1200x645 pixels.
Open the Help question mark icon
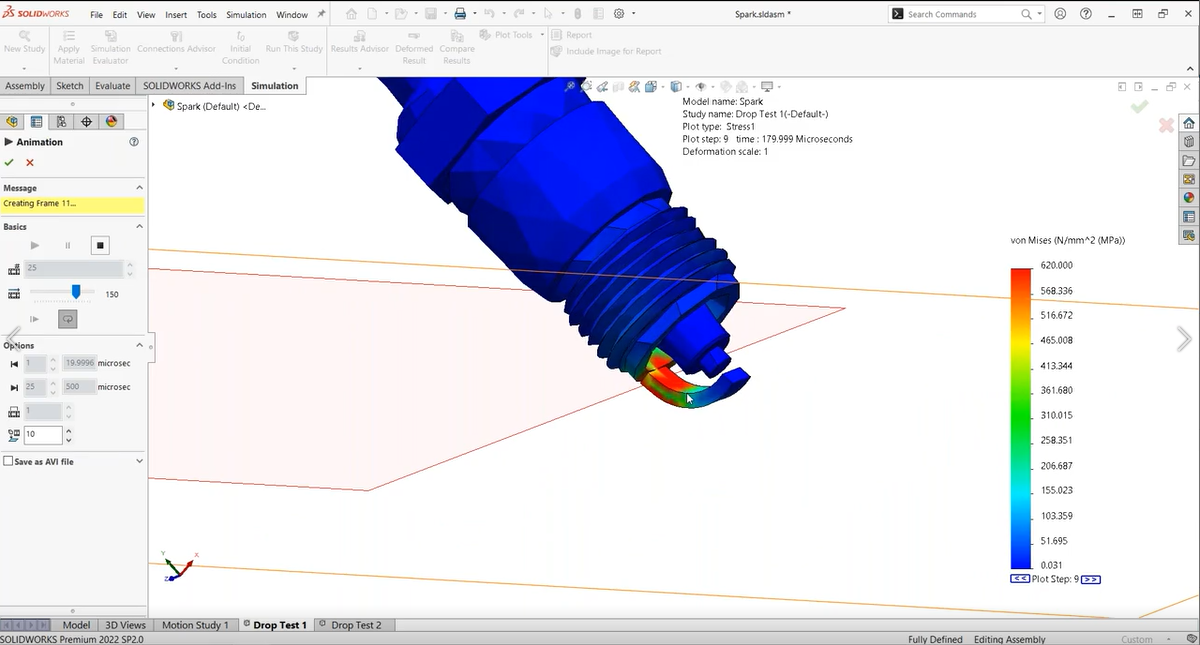pyautogui.click(x=1085, y=14)
